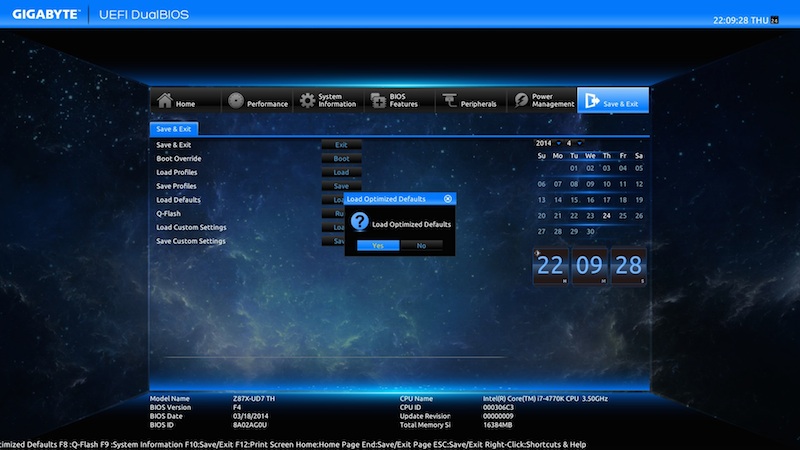Screen dimensions: 800x450
Task: Select the Save & Exit sub-tab
Action: (174, 129)
